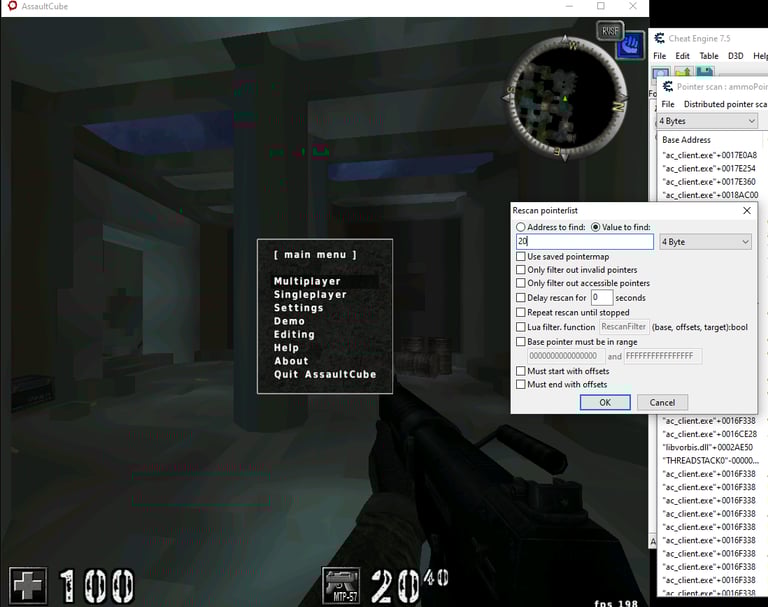Maximize the AssaultCube window

(x=600, y=6)
